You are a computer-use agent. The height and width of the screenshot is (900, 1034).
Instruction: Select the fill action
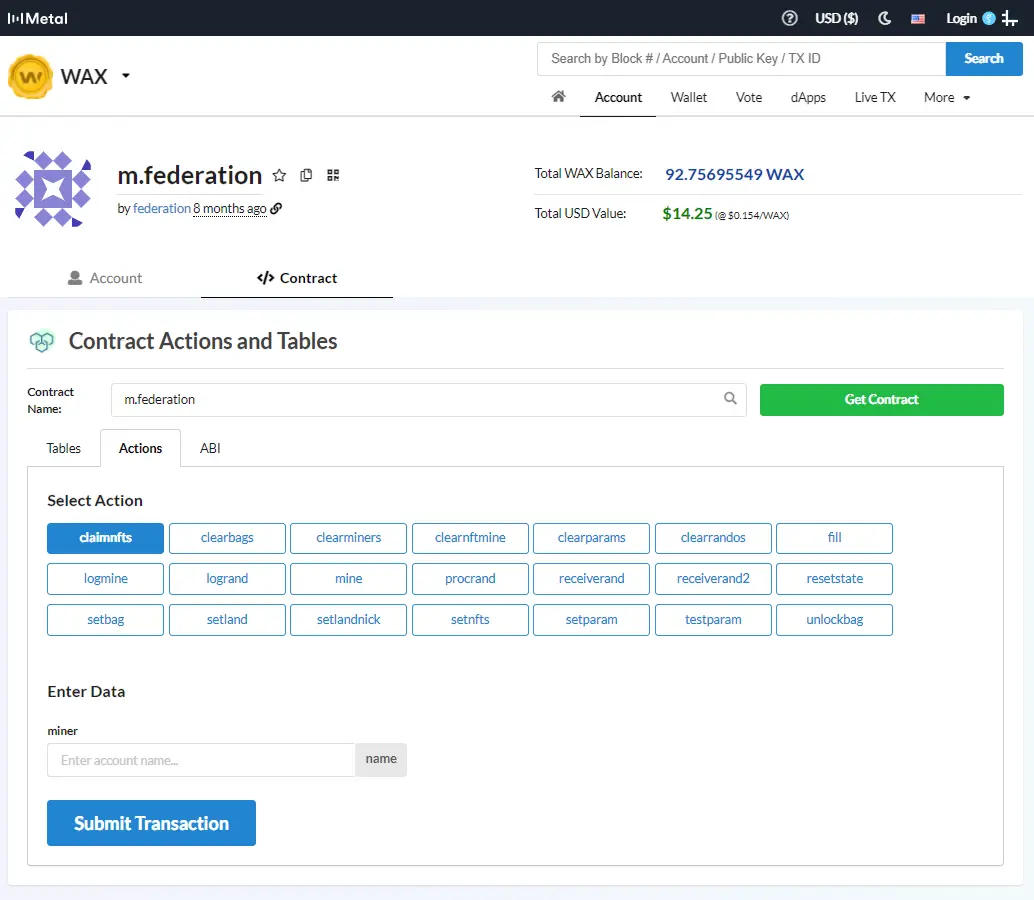pos(834,538)
